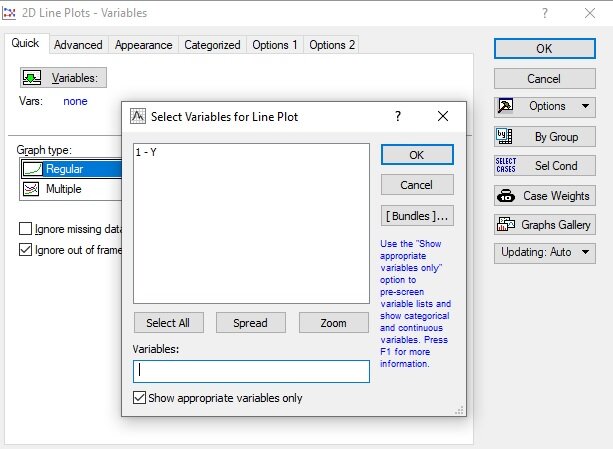This screenshot has width=613, height=449.
Task: Select the Multiple graph type row
Action: pyautogui.click(x=71, y=189)
